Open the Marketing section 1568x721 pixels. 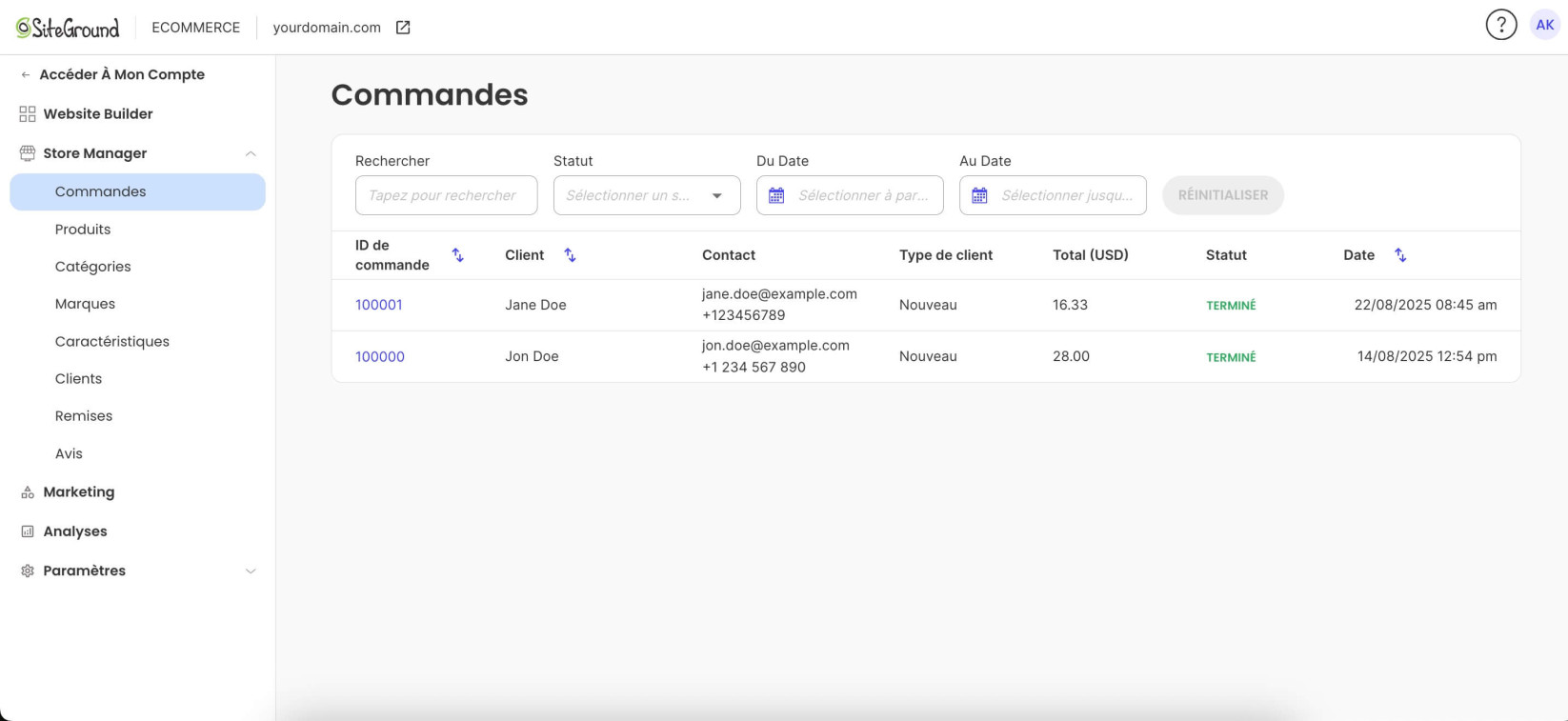pos(79,492)
